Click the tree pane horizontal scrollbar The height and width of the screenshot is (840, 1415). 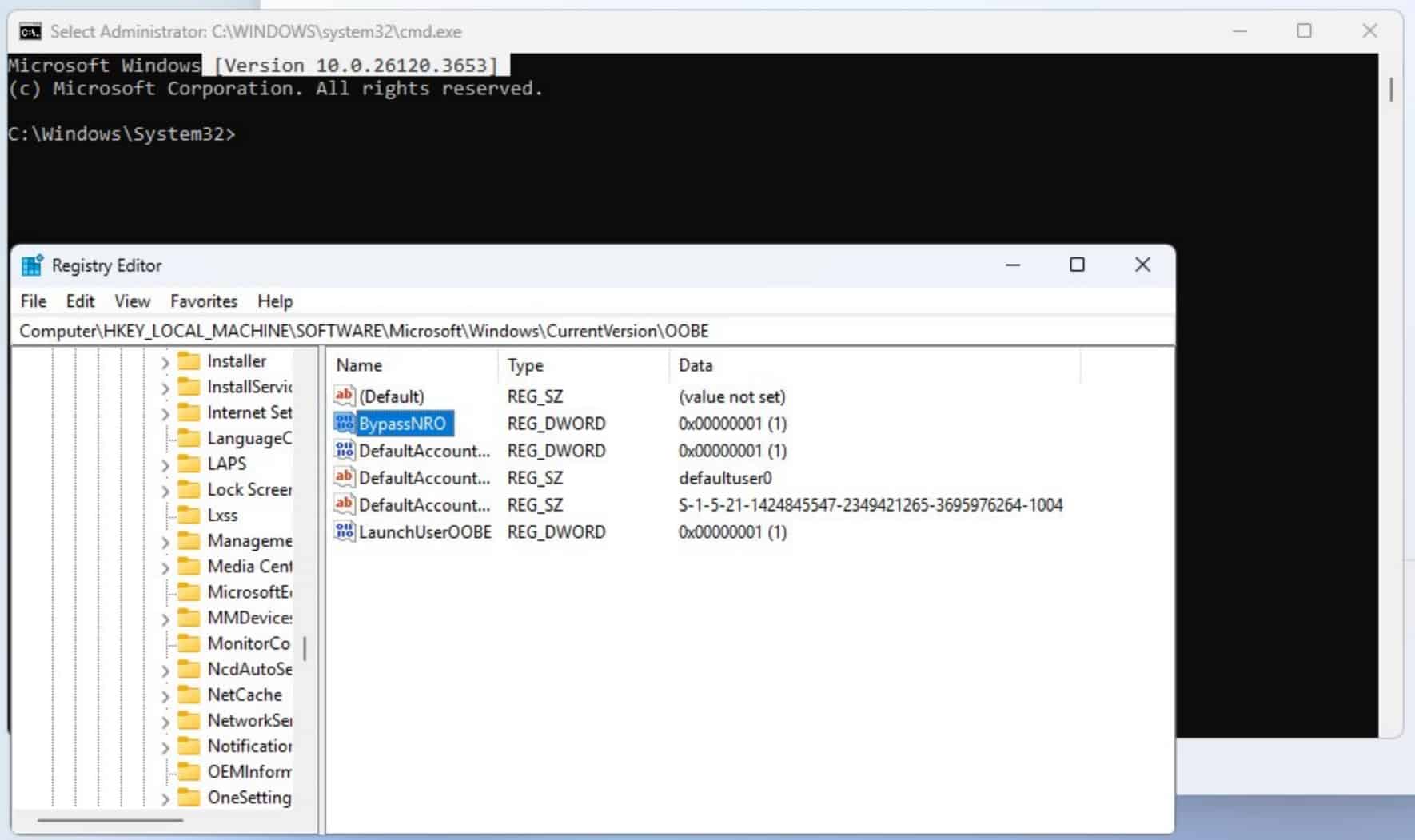[110, 820]
